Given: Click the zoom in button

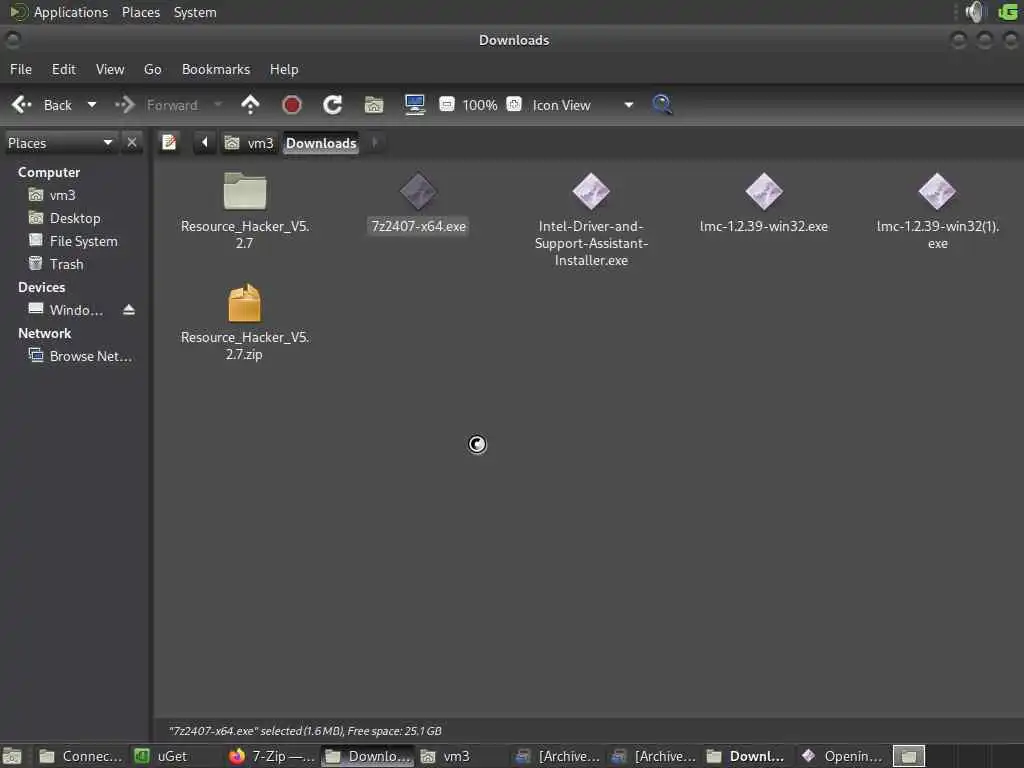Looking at the screenshot, I should tap(514, 104).
